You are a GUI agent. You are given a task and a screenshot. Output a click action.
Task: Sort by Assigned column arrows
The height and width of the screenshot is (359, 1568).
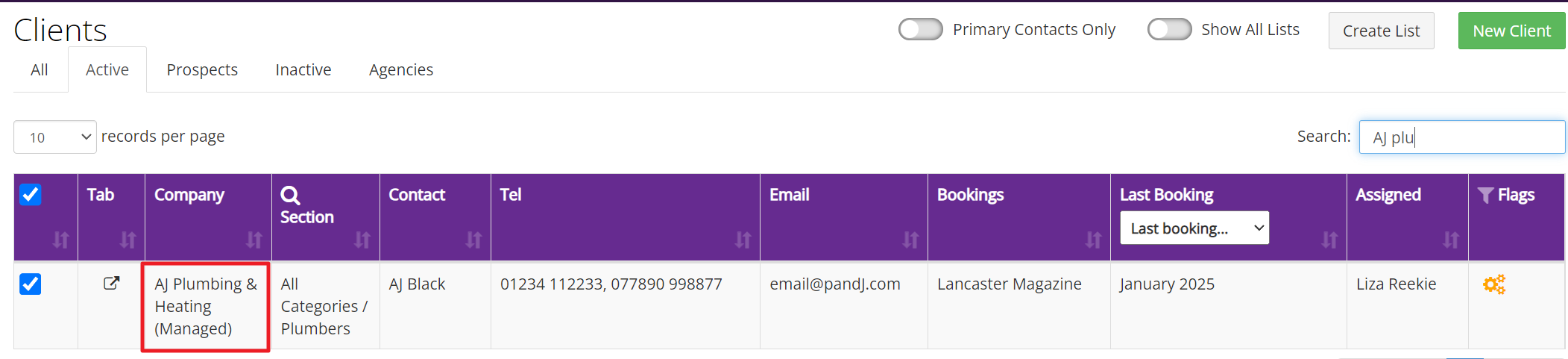1450,240
